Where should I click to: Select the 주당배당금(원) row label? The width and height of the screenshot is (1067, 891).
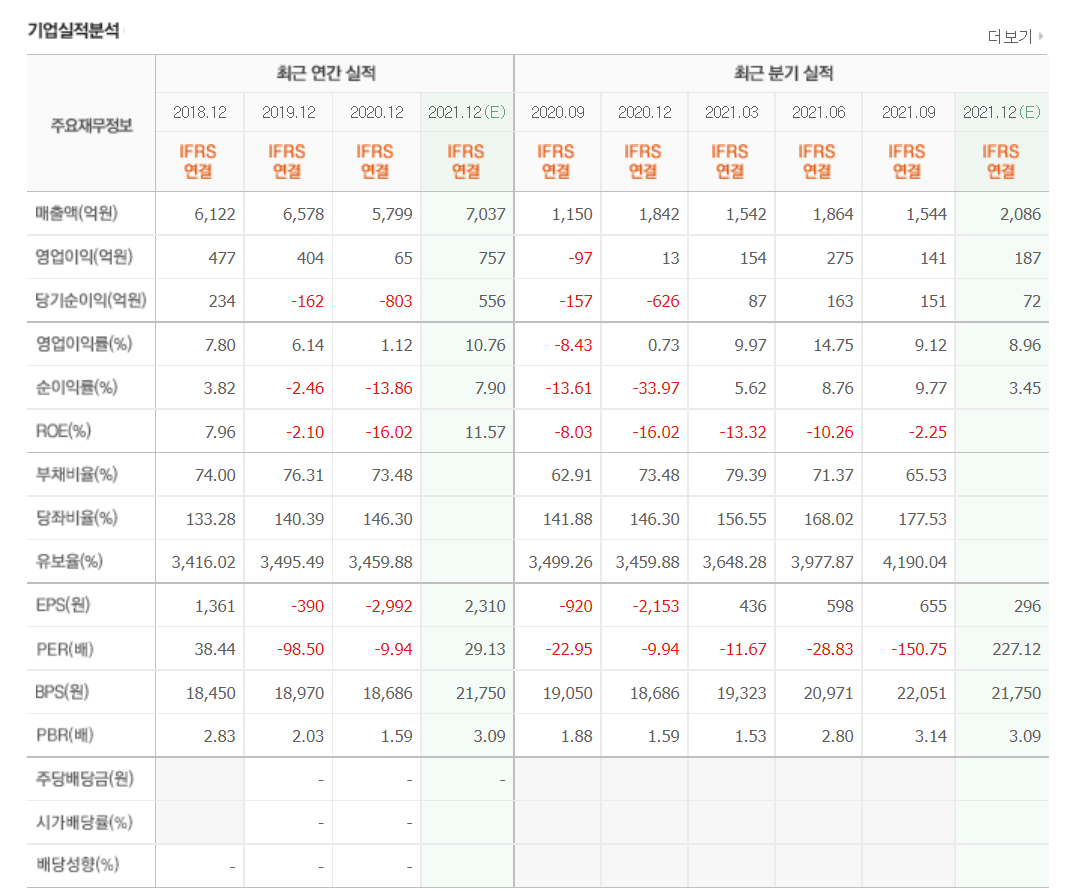tap(84, 779)
